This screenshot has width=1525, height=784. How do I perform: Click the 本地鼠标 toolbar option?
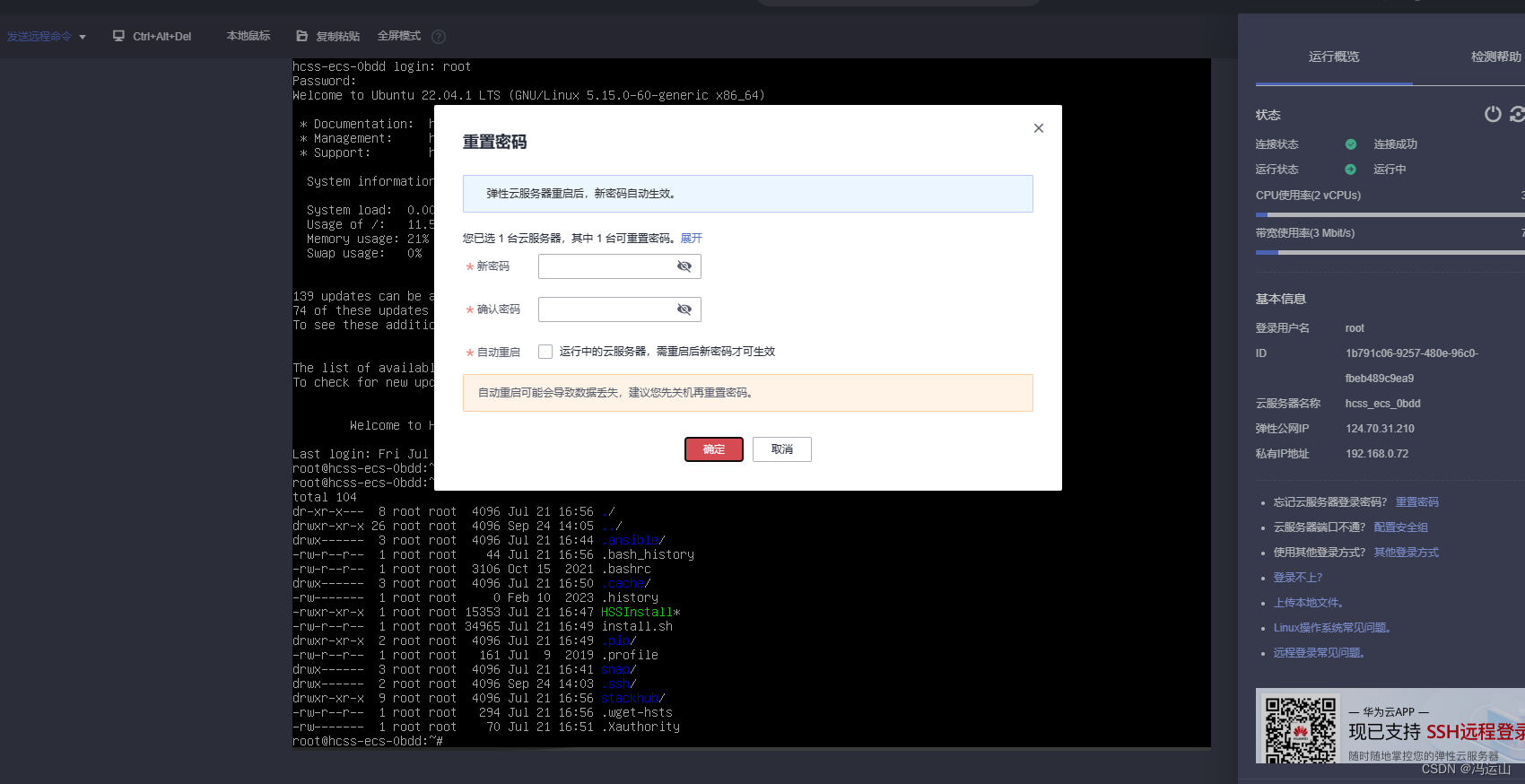tap(248, 36)
